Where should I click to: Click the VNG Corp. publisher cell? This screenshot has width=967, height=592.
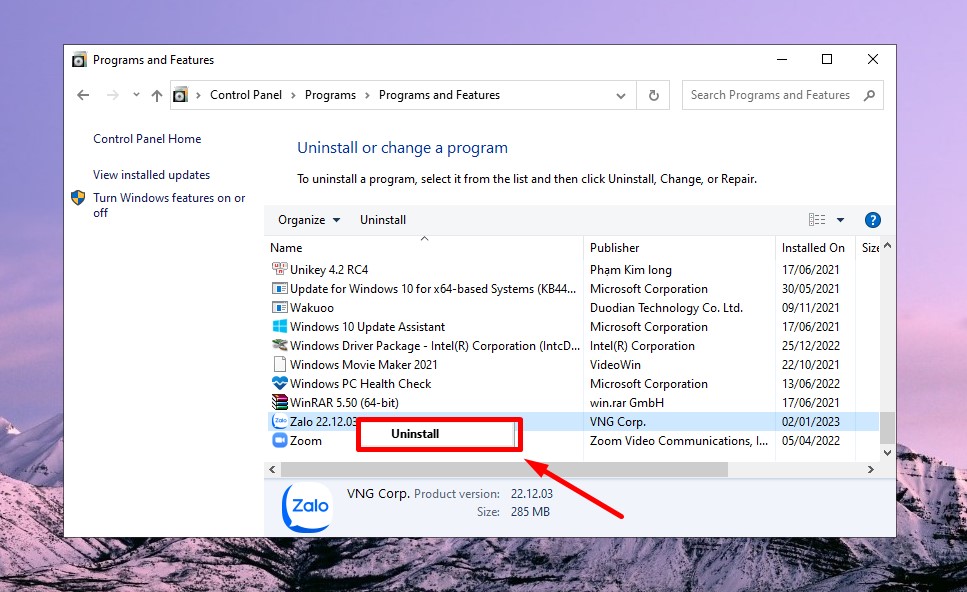point(618,422)
